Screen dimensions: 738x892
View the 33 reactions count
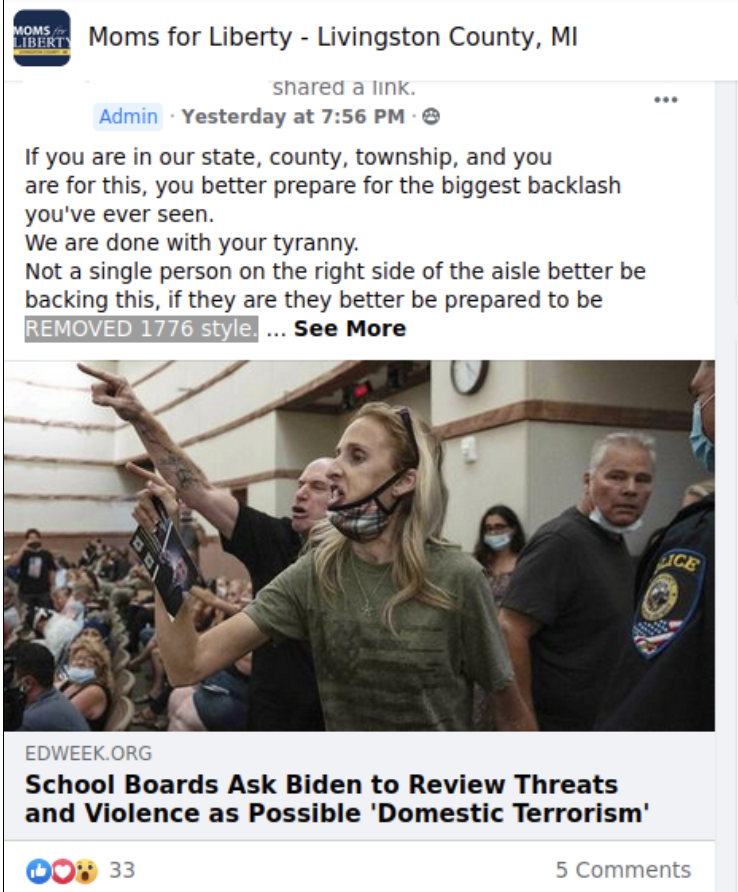pyautogui.click(x=122, y=870)
